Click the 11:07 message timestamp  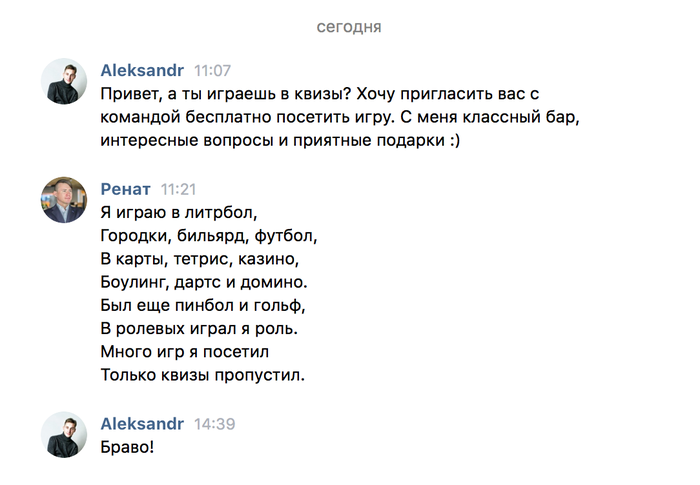tap(212, 71)
